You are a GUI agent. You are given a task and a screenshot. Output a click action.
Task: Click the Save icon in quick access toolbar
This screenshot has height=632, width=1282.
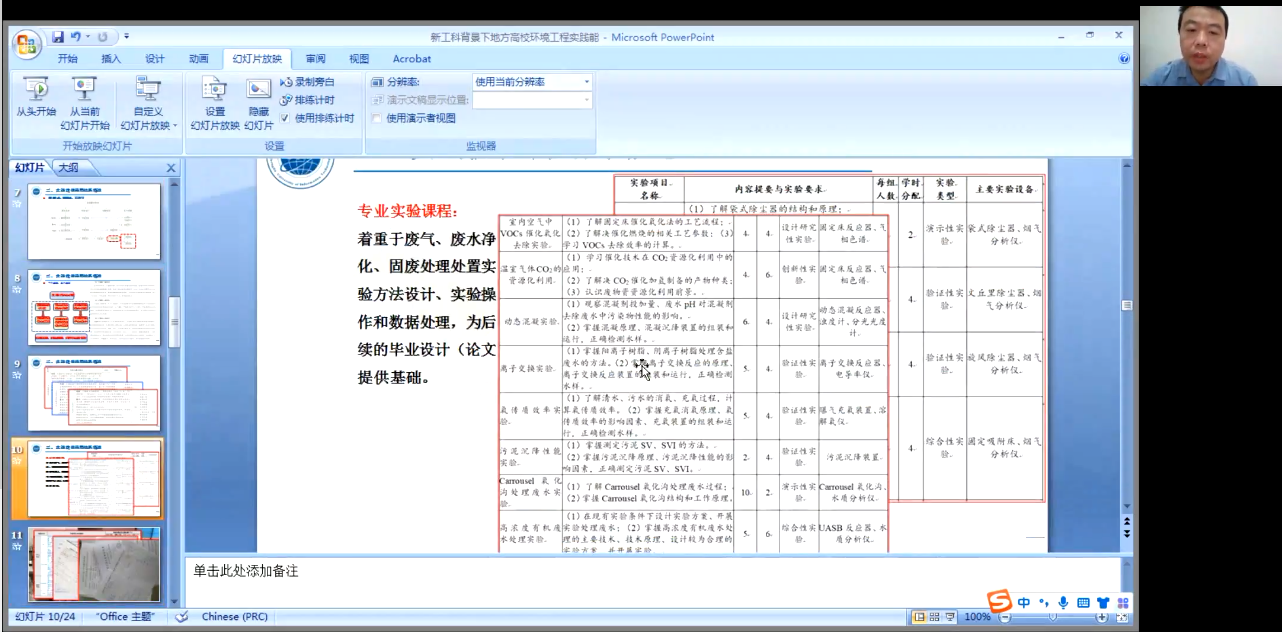point(58,37)
